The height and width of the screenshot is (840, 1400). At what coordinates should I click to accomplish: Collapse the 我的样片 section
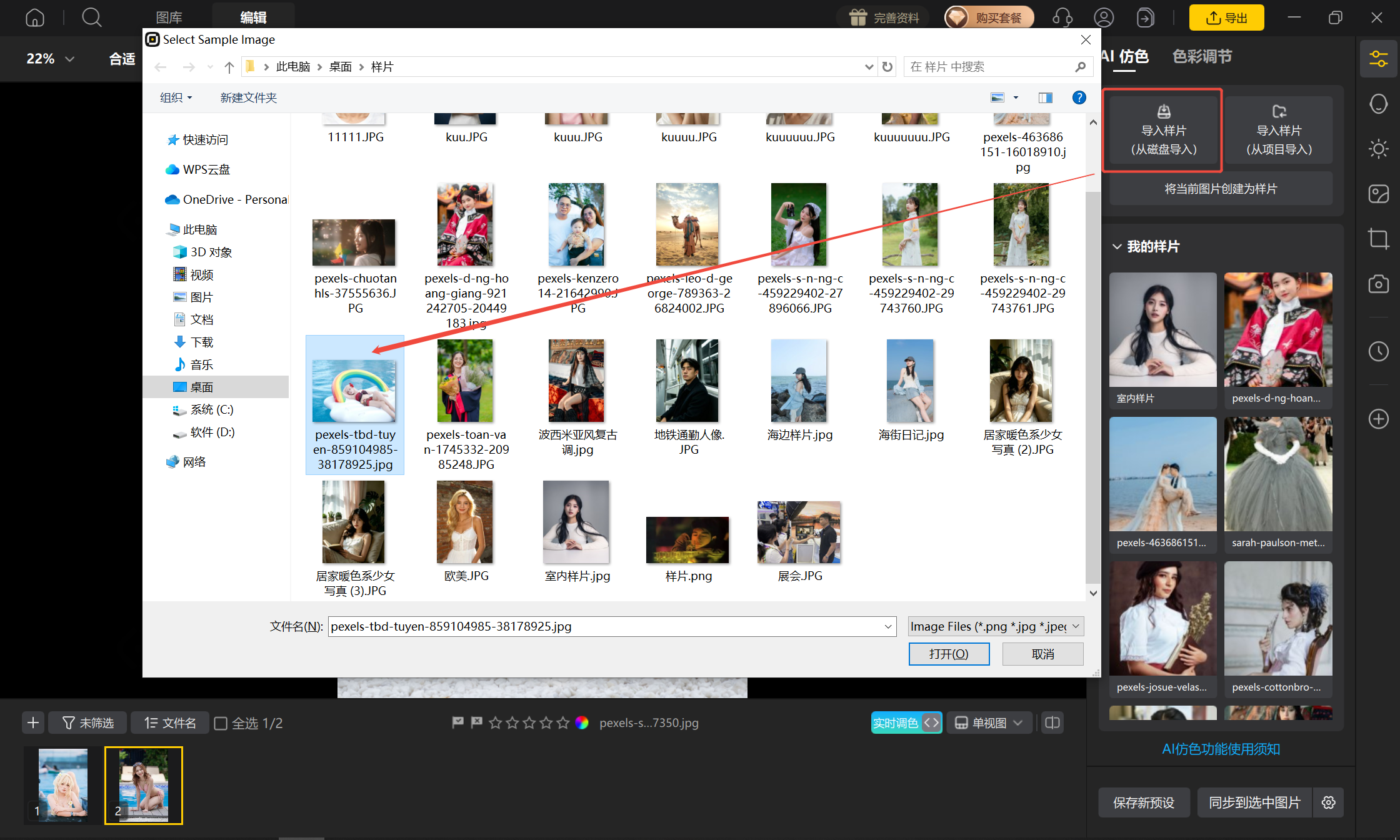click(x=1117, y=246)
